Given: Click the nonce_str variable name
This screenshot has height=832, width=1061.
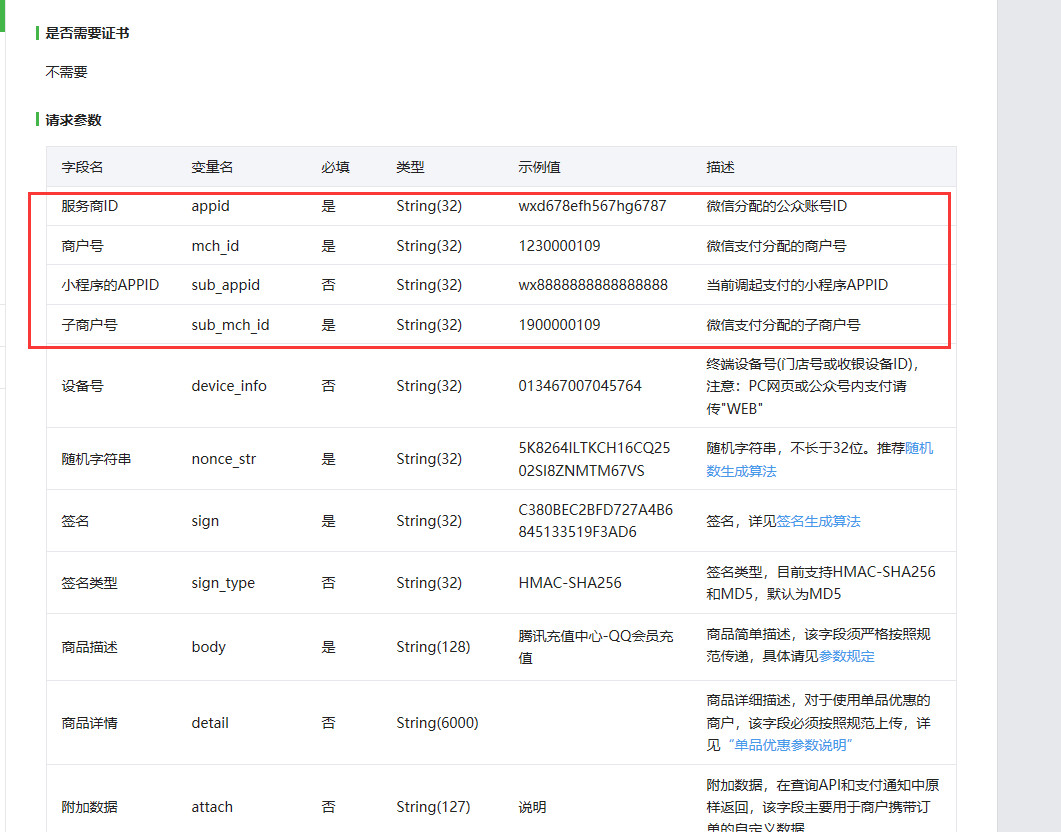Looking at the screenshot, I should [x=223, y=459].
